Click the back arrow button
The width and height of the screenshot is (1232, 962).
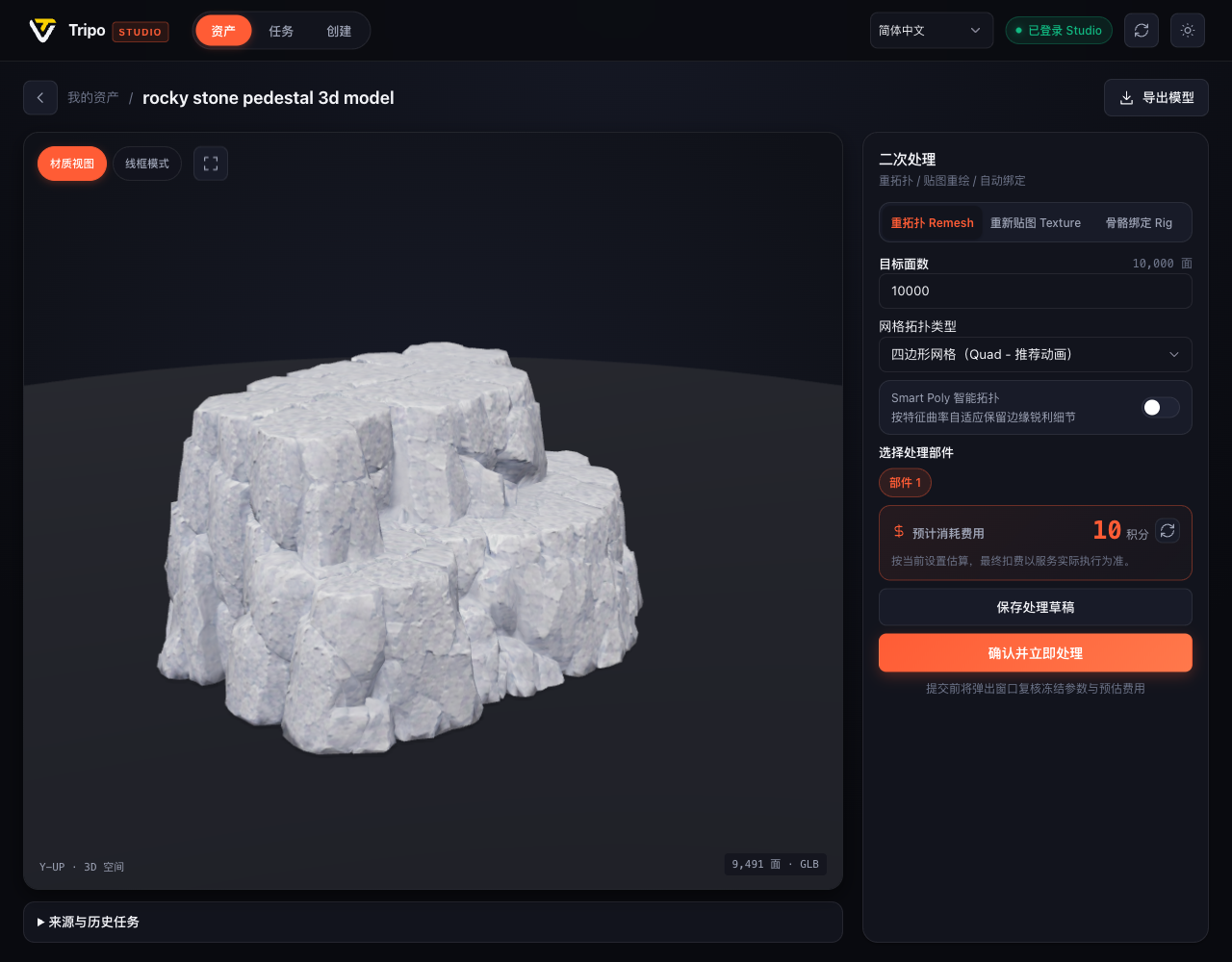coord(40,98)
